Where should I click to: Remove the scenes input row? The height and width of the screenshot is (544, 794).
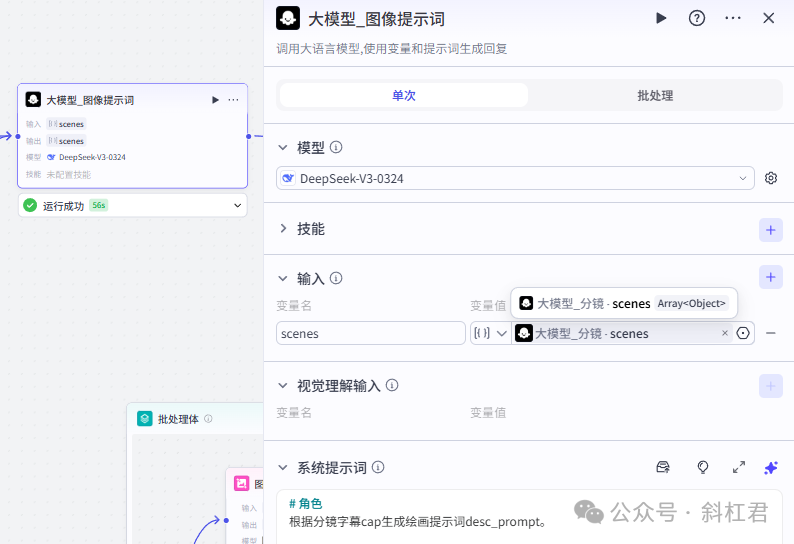[771, 333]
